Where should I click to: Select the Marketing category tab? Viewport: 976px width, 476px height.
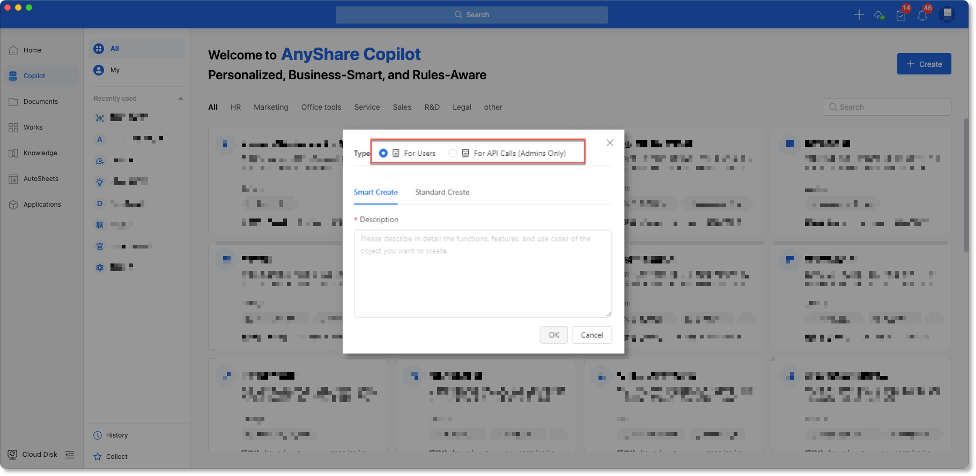270,107
